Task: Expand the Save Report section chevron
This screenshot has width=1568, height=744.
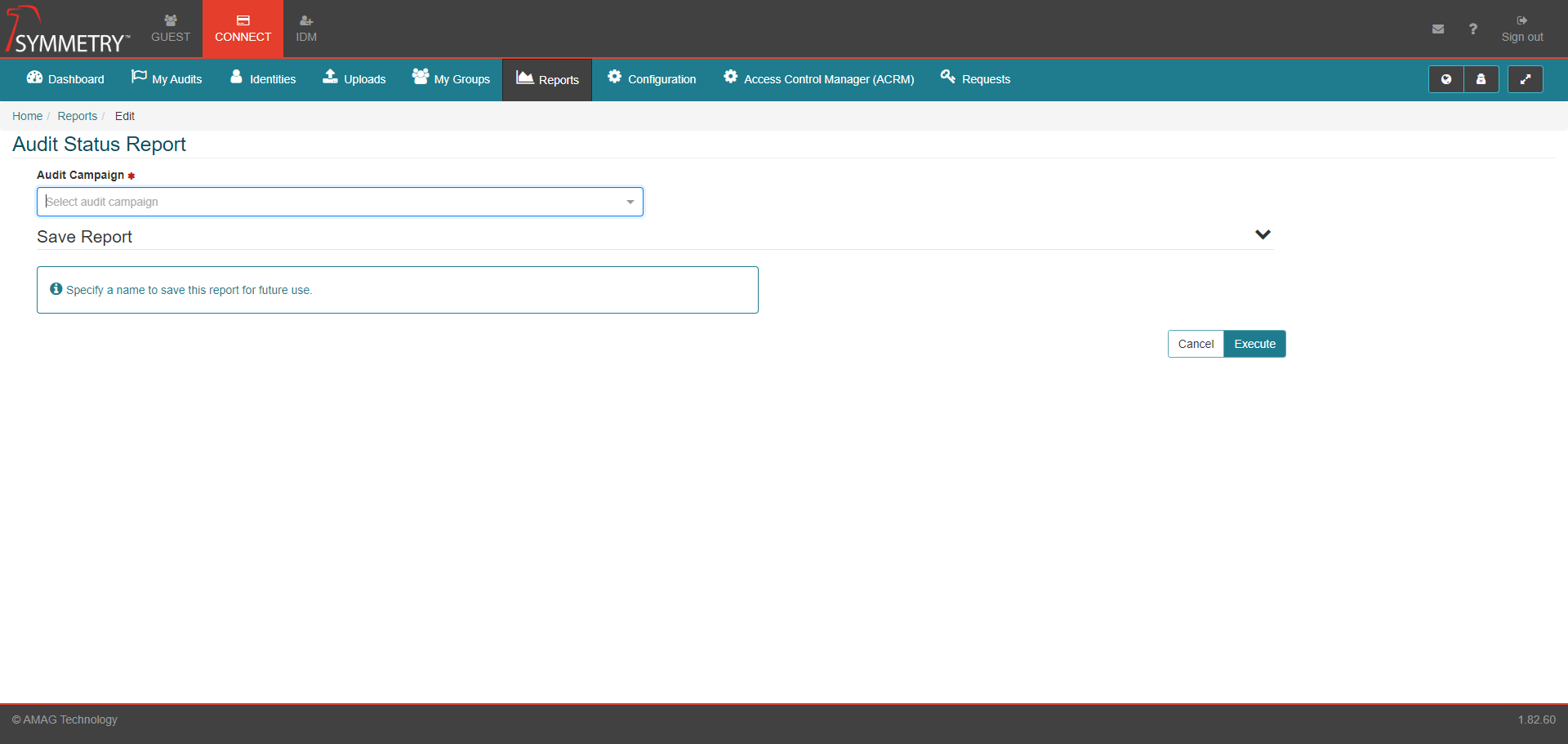Action: tap(1263, 234)
